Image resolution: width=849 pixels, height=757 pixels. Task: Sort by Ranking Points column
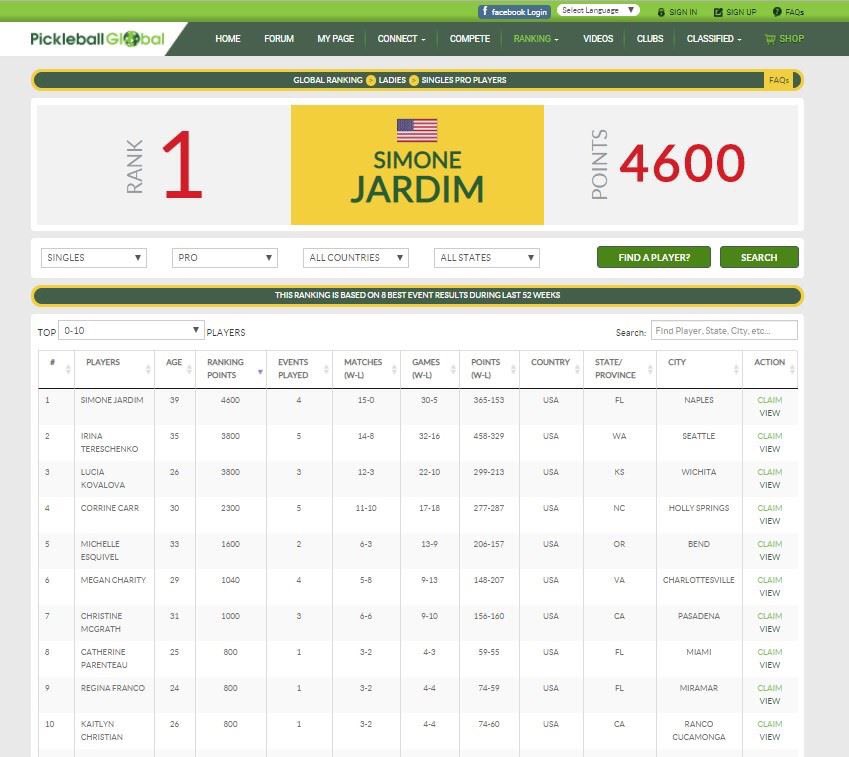(231, 369)
